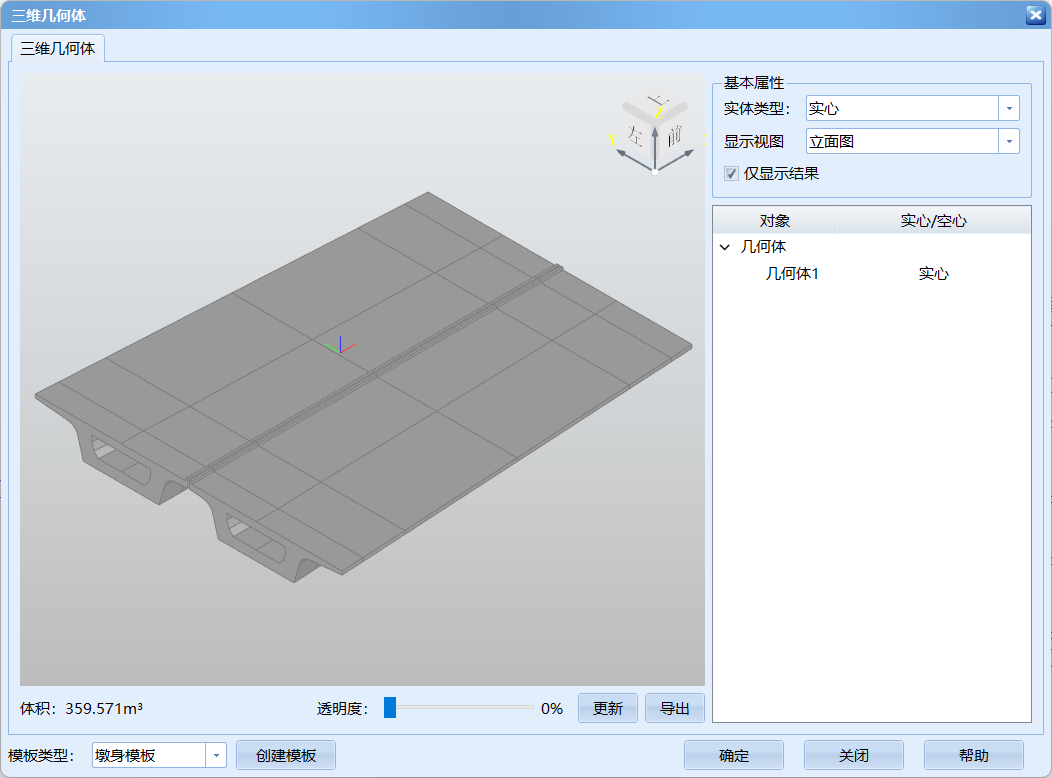The image size is (1052, 778).
Task: Toggle the 实心 state of 几何体1
Action: coord(933,273)
